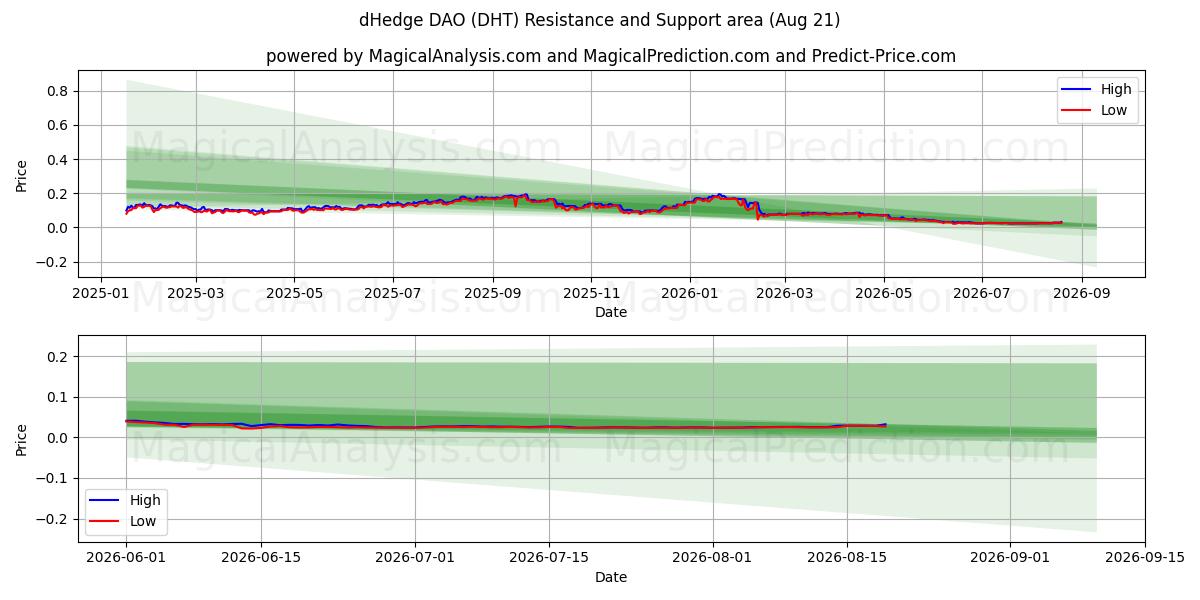Click the '2025-03' tick label on the top chart

pyautogui.click(x=195, y=295)
